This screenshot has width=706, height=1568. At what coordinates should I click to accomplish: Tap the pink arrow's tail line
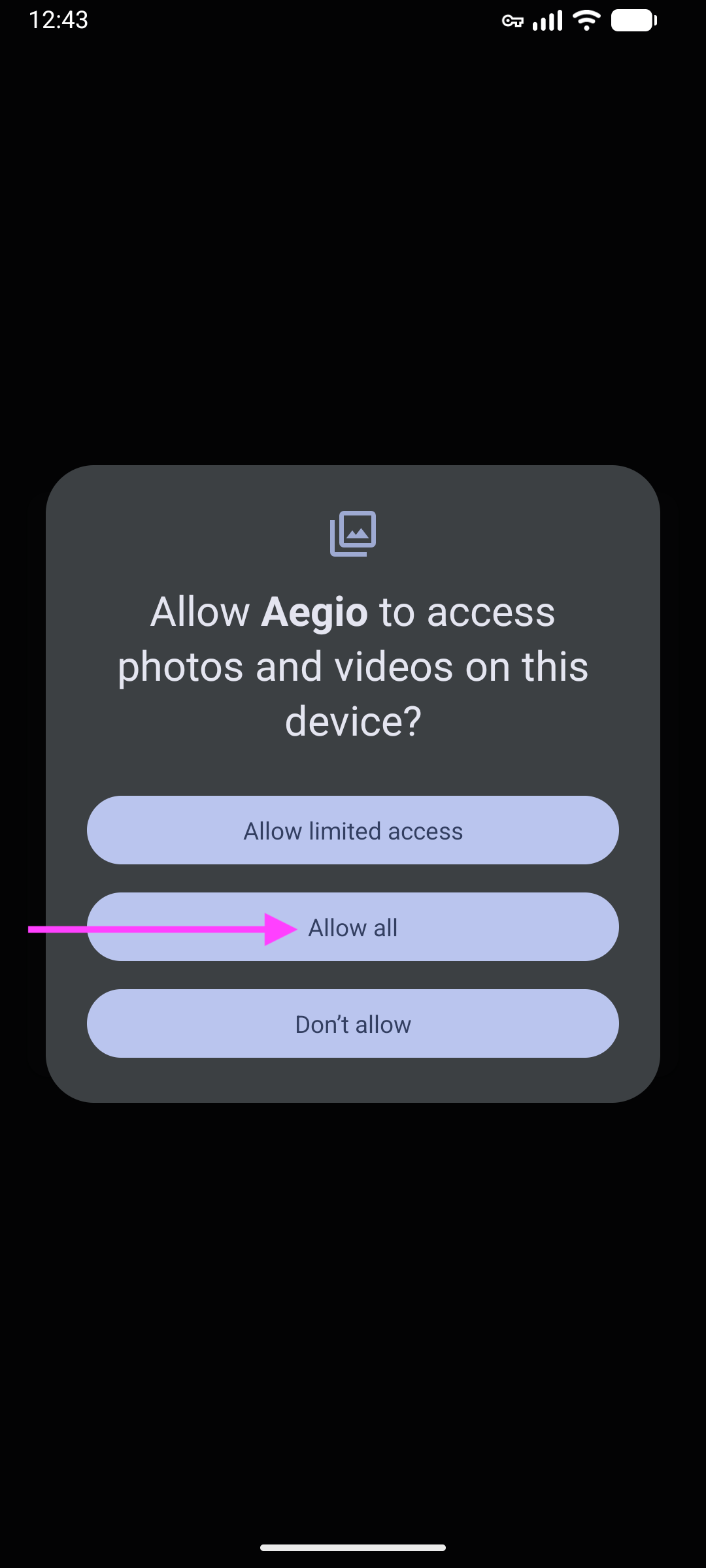tap(146, 929)
